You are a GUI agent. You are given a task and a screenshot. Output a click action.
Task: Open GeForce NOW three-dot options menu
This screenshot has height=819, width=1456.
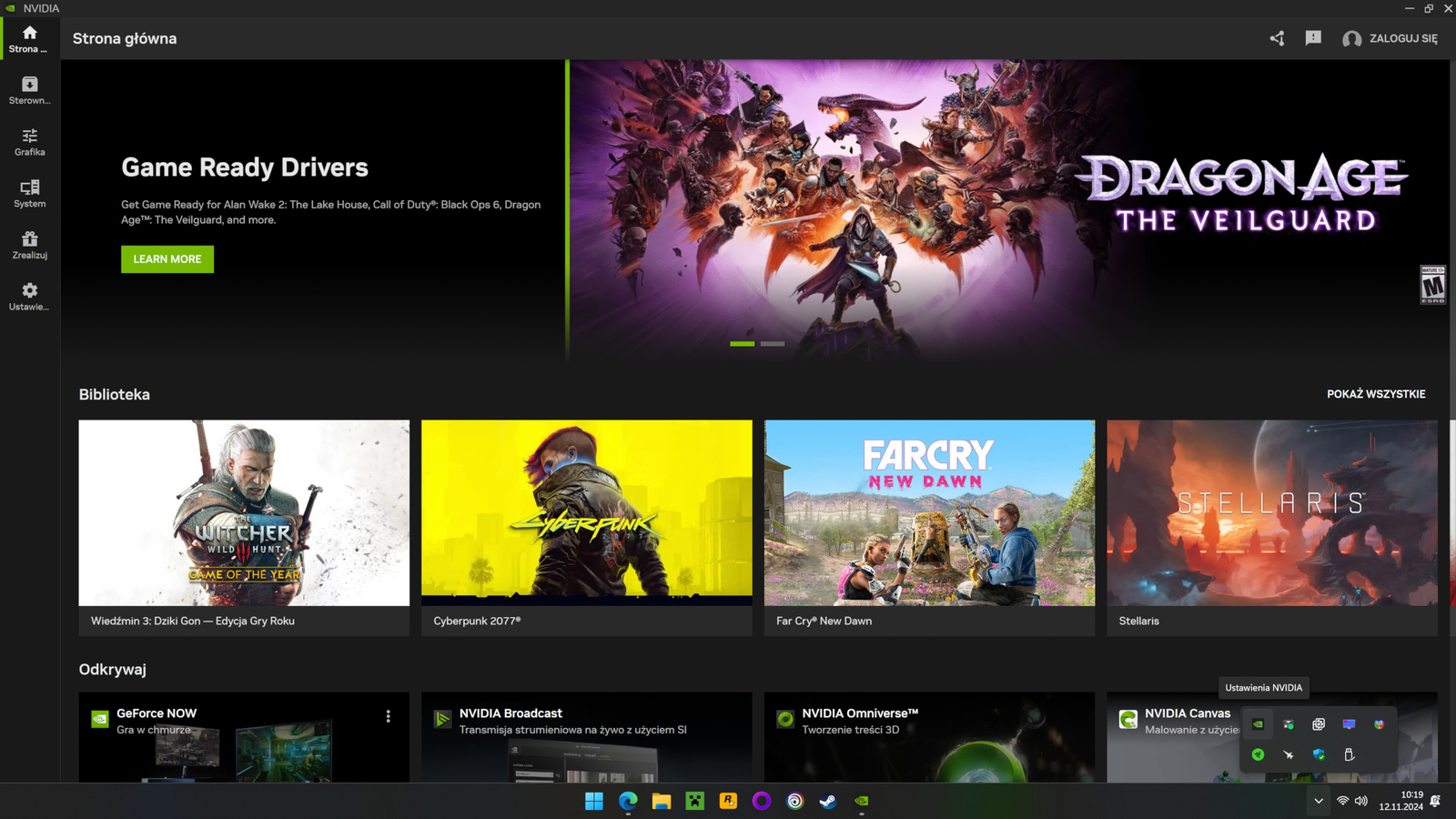click(x=388, y=717)
